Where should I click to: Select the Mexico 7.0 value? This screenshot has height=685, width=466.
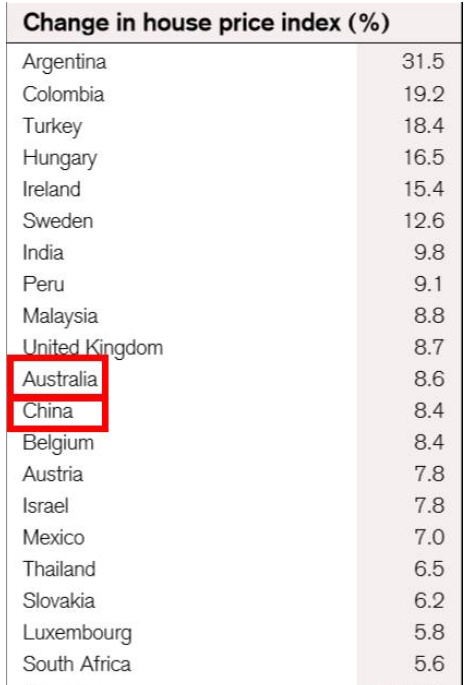[429, 537]
